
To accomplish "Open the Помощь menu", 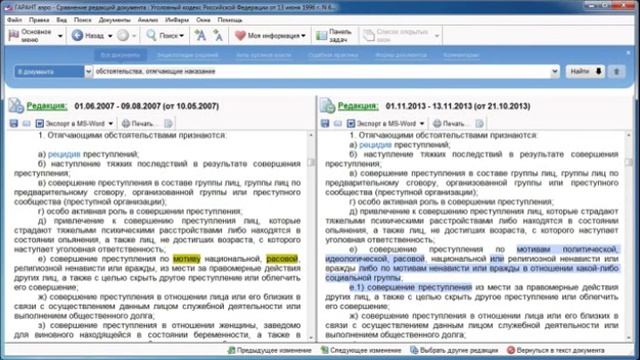I will point(230,20).
